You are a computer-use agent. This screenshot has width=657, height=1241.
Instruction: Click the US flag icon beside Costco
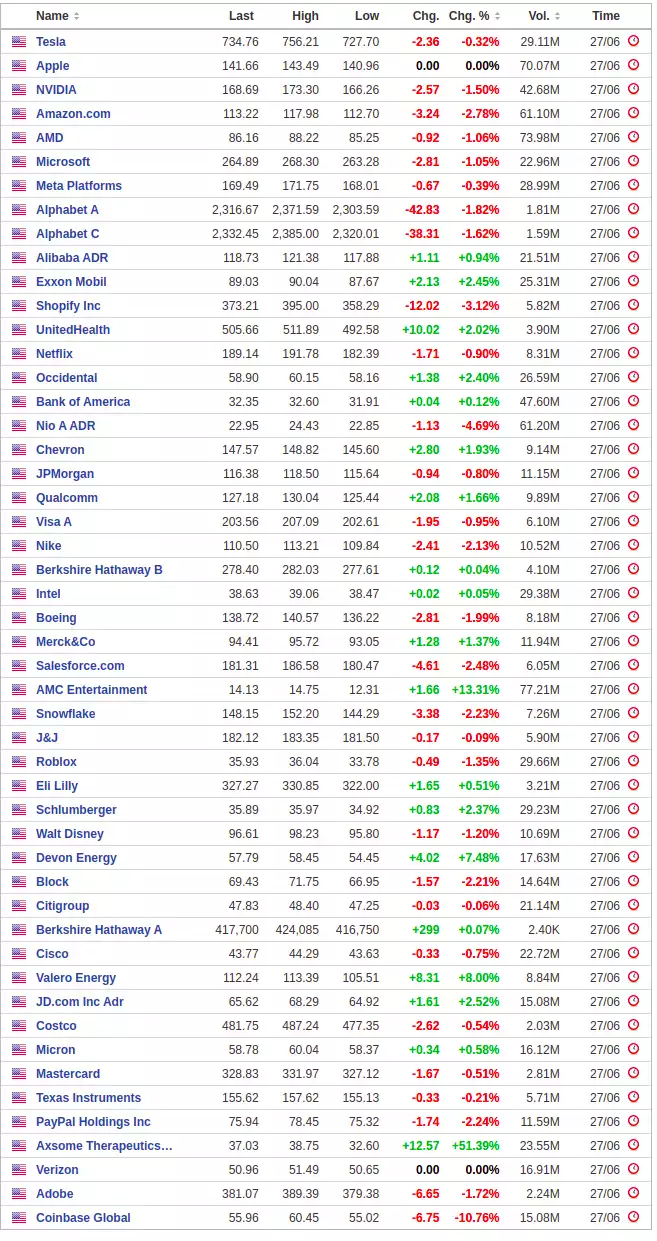[x=19, y=1026]
